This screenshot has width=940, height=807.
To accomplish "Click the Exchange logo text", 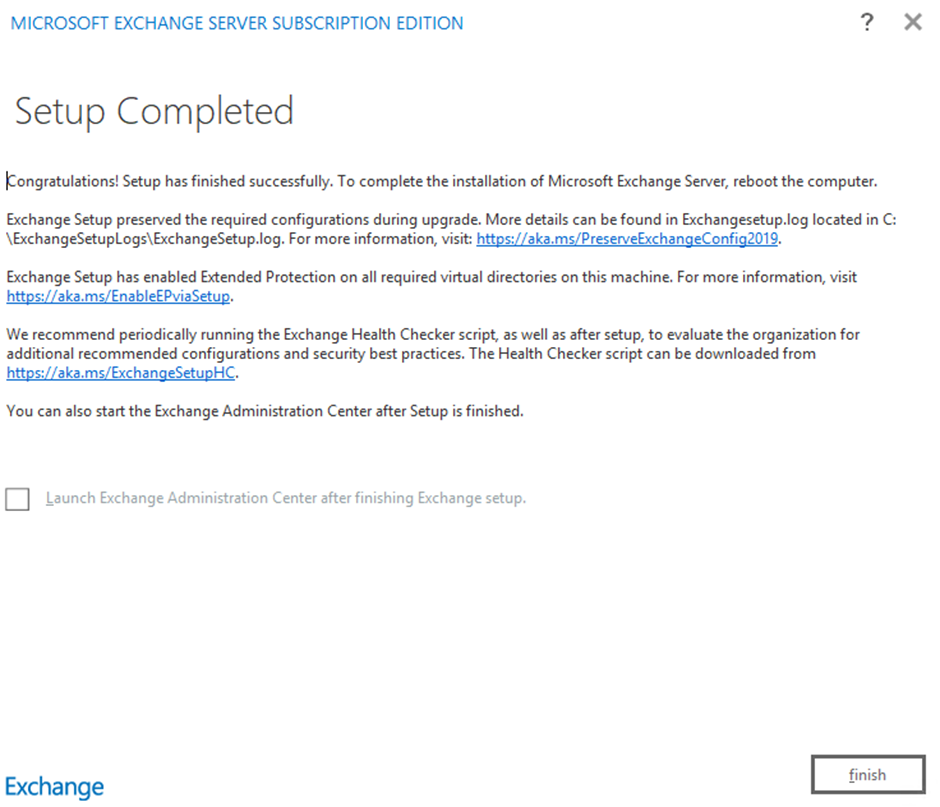I will tap(55, 787).
